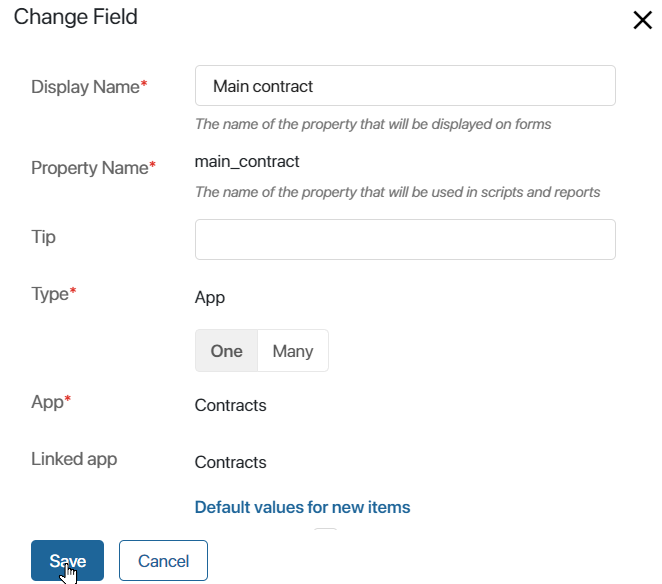Cancel editing the field
This screenshot has width=662, height=584.
[163, 561]
